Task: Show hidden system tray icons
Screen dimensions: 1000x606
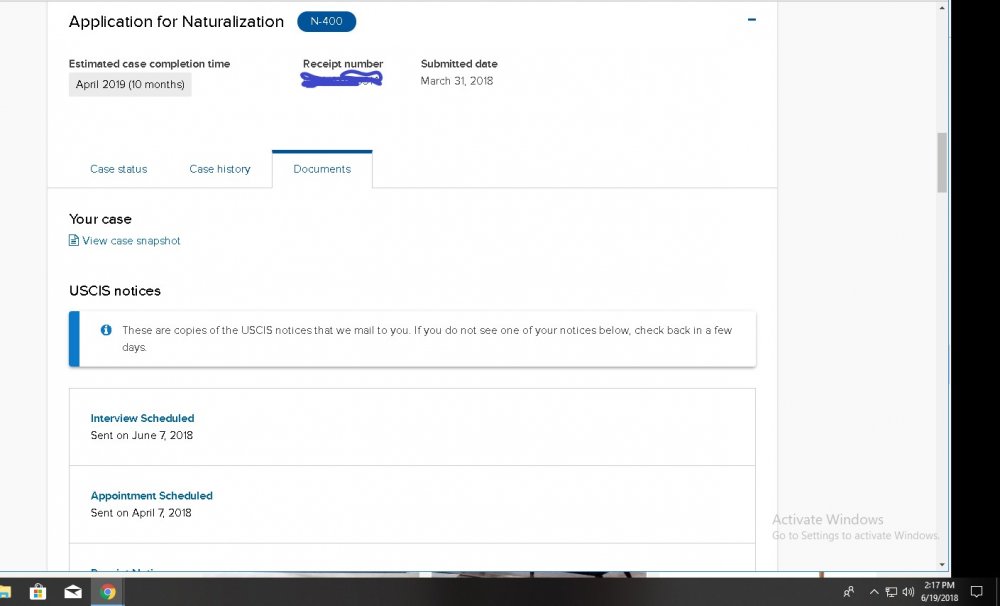Action: pyautogui.click(x=874, y=592)
